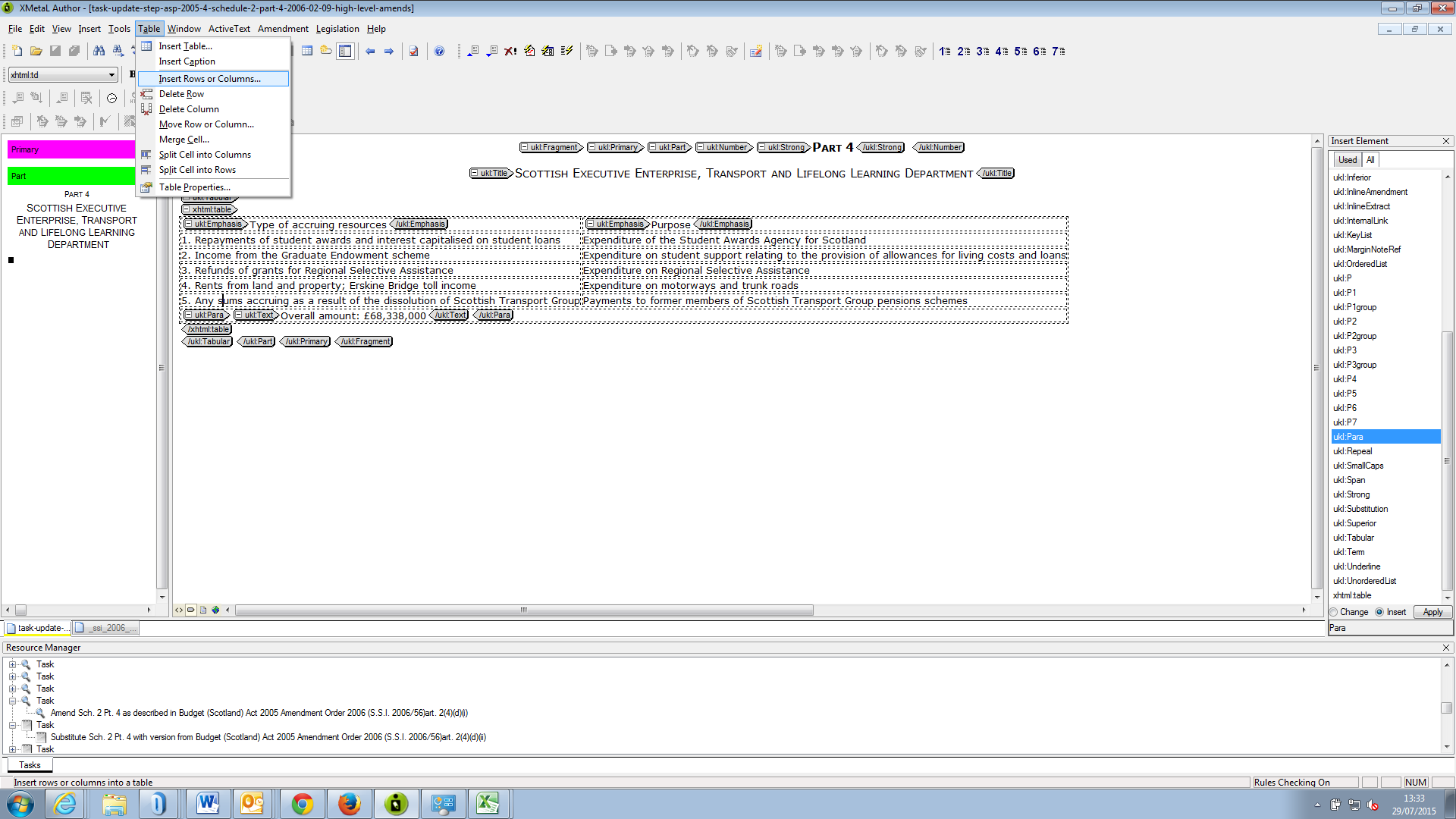Select the Insert radio button
The height and width of the screenshot is (819, 1456).
pyautogui.click(x=1379, y=612)
